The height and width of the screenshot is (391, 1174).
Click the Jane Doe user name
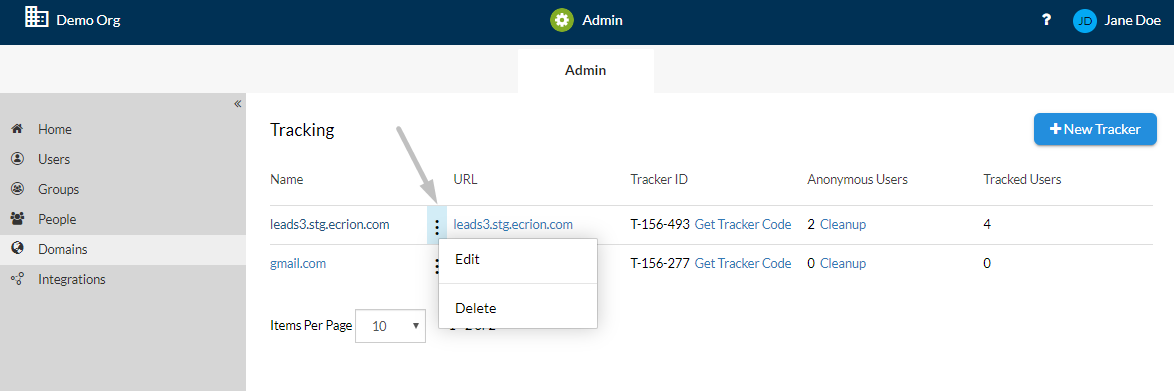click(x=1132, y=21)
